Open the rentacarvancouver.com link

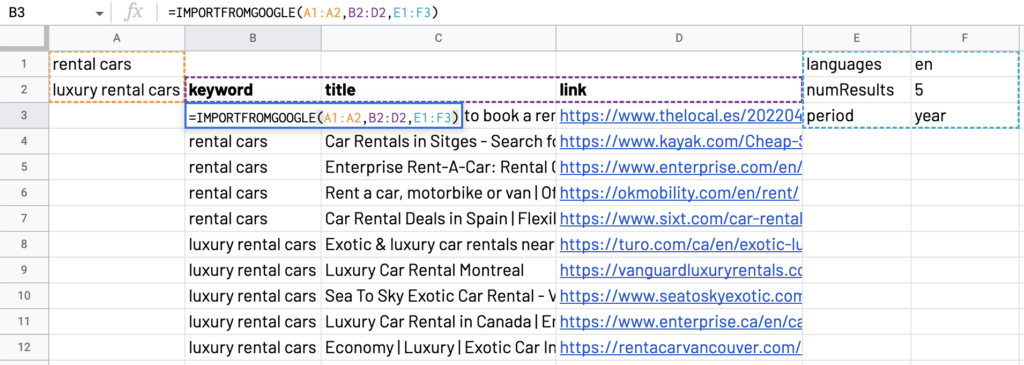pyautogui.click(x=681, y=347)
